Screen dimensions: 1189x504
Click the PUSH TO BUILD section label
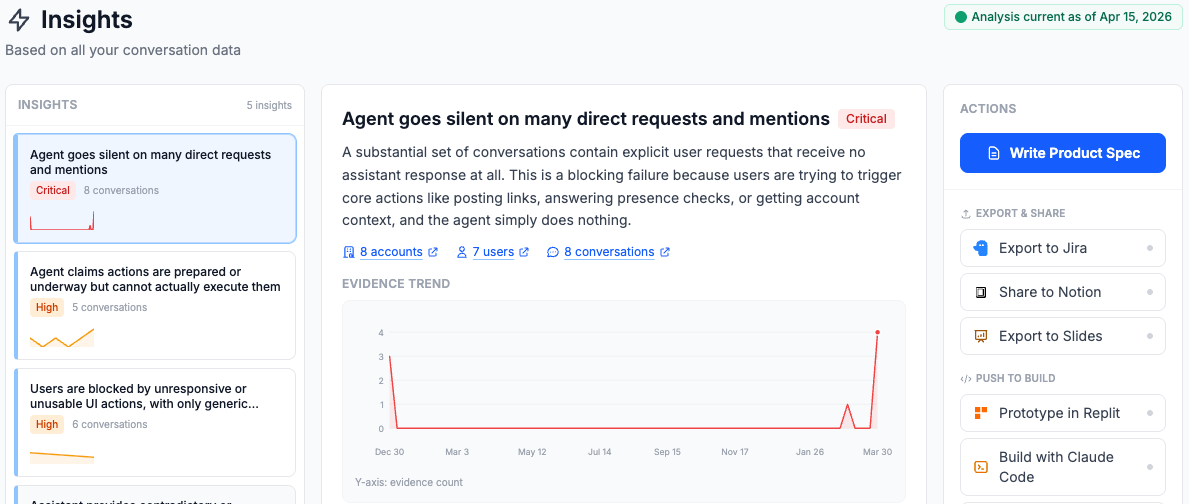1015,378
